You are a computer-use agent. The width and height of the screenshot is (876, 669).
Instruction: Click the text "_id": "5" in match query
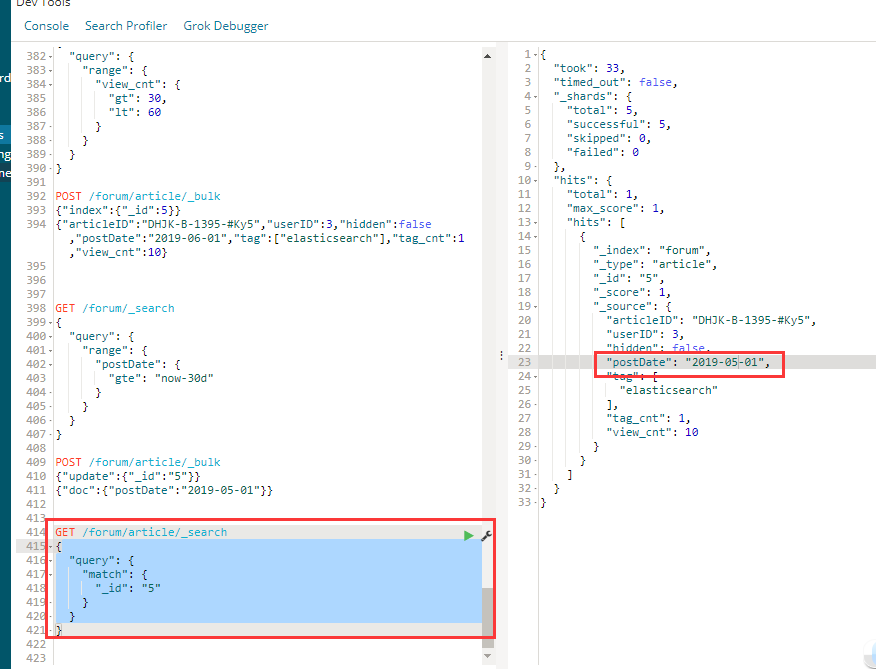coord(128,588)
